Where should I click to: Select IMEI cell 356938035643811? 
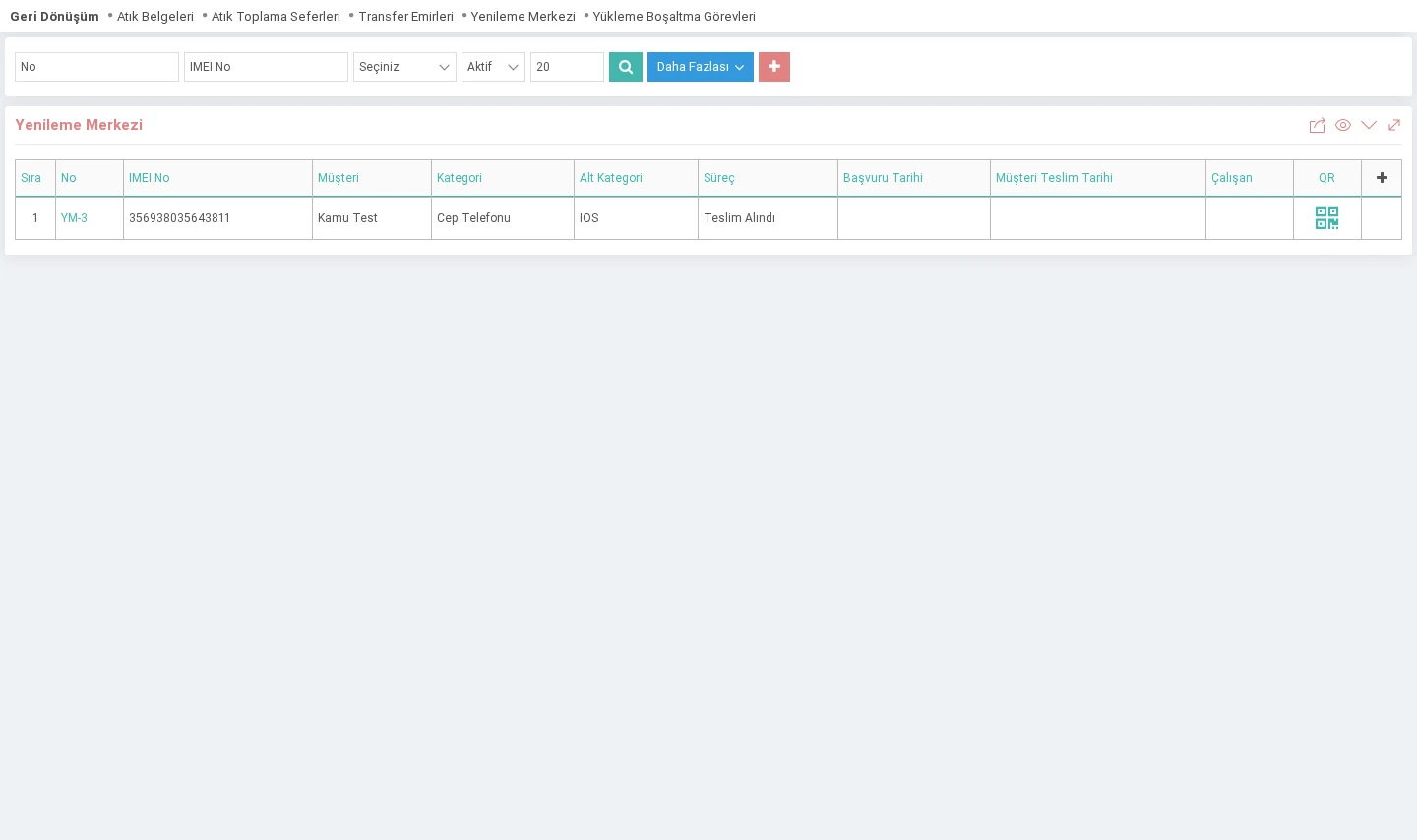point(217,218)
